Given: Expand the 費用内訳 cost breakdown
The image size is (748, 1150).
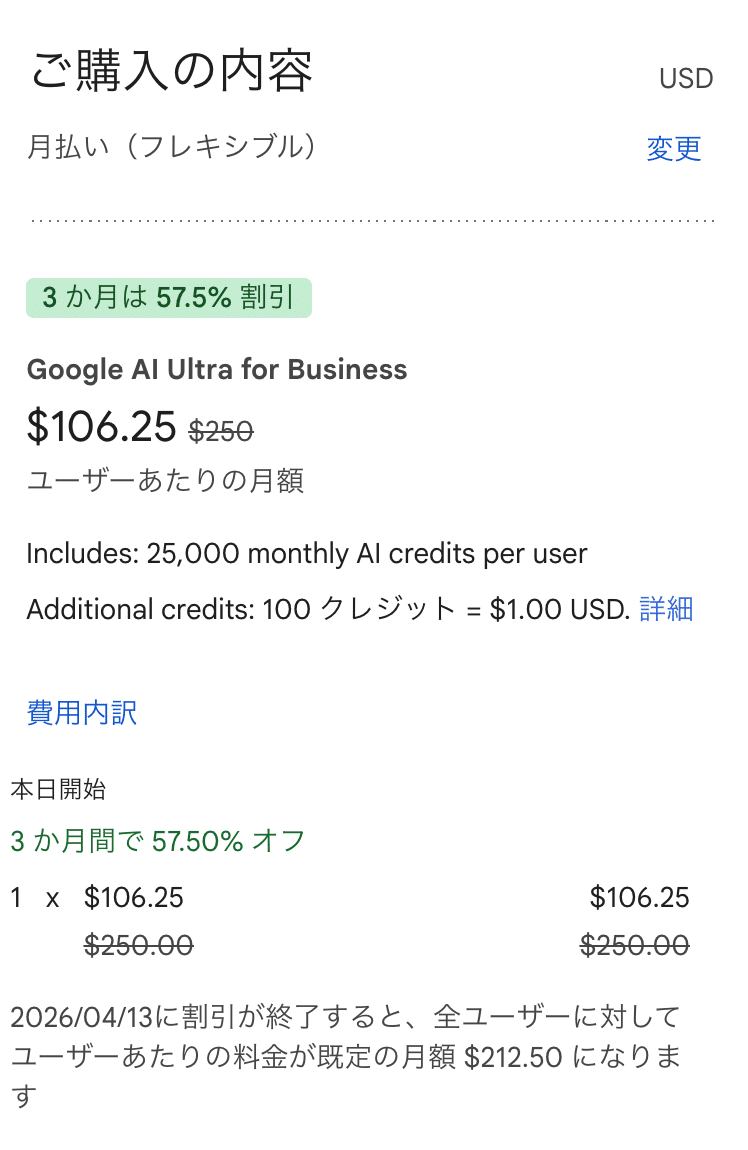Looking at the screenshot, I should (x=82, y=713).
